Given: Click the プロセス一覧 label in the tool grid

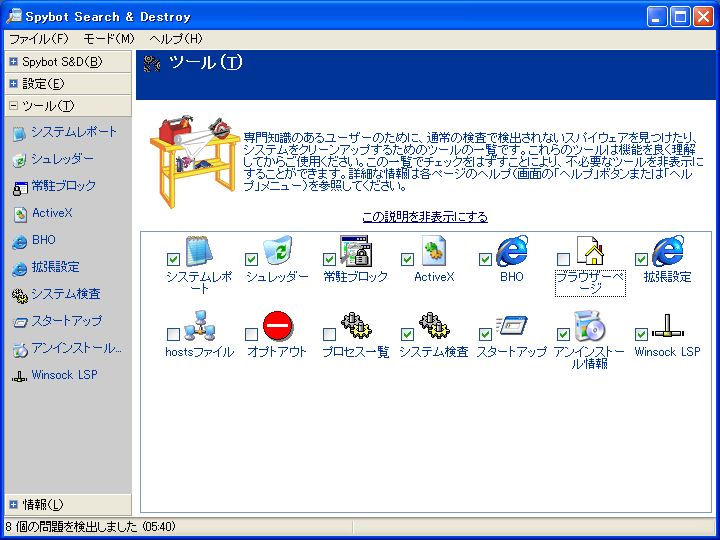Looking at the screenshot, I should (356, 352).
